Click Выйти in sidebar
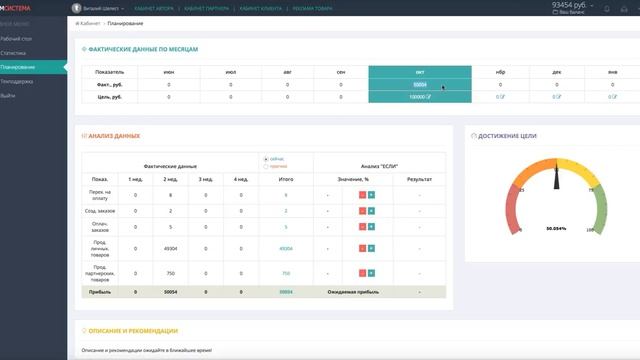The width and height of the screenshot is (640, 360). tap(8, 96)
